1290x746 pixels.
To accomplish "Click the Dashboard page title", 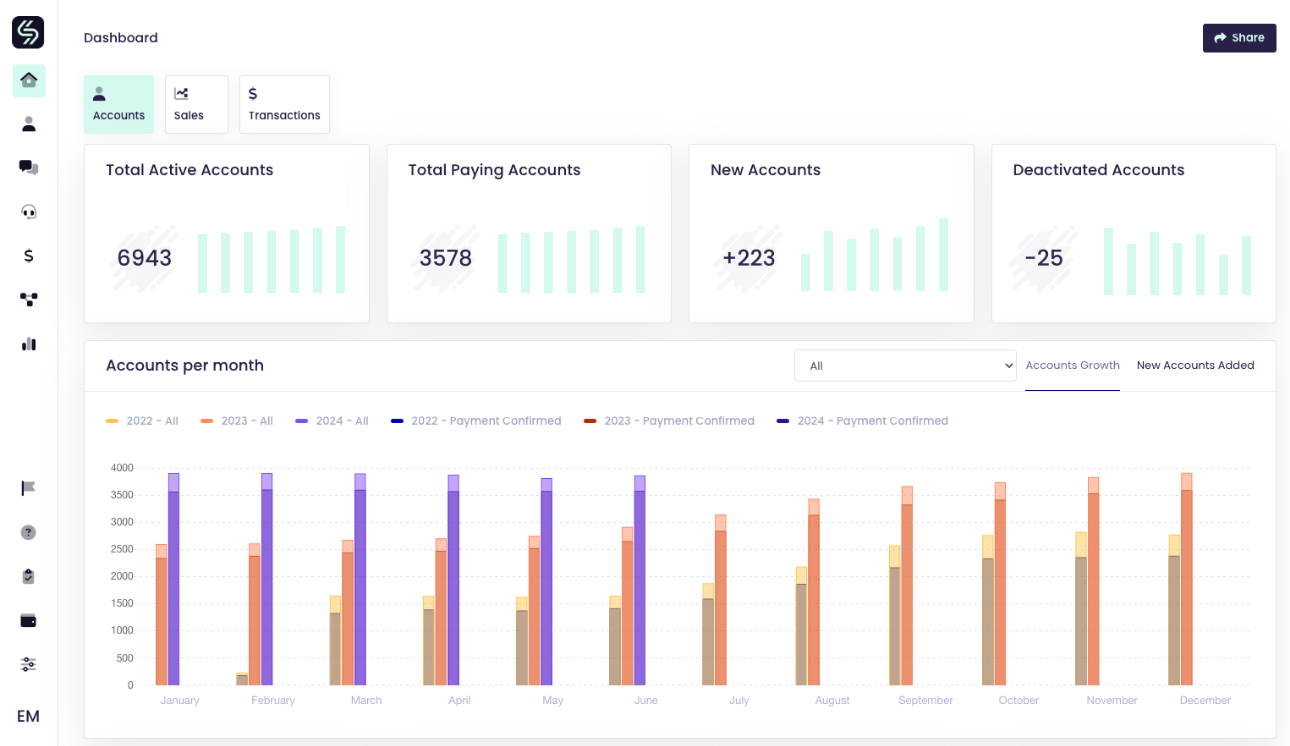I will [121, 38].
